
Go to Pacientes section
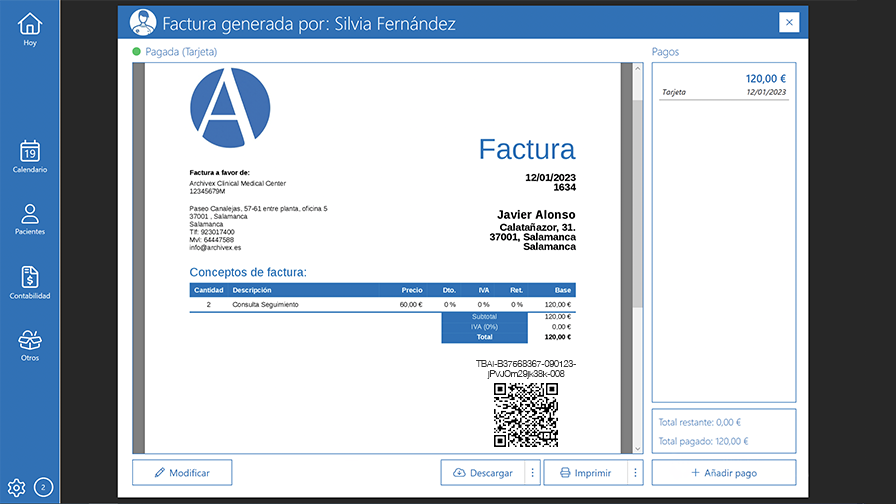[30, 219]
